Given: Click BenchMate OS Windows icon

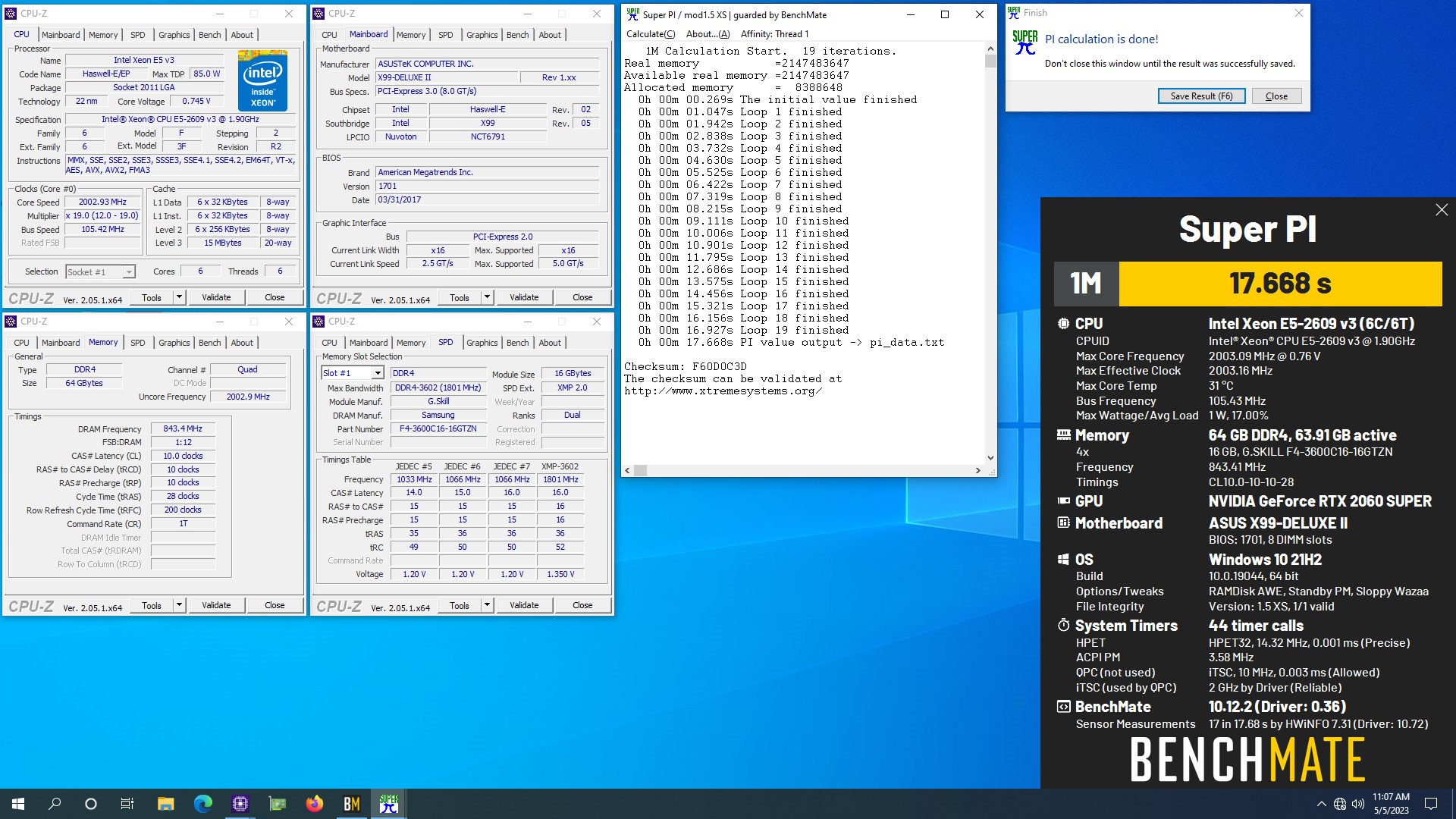Looking at the screenshot, I should click(1063, 560).
